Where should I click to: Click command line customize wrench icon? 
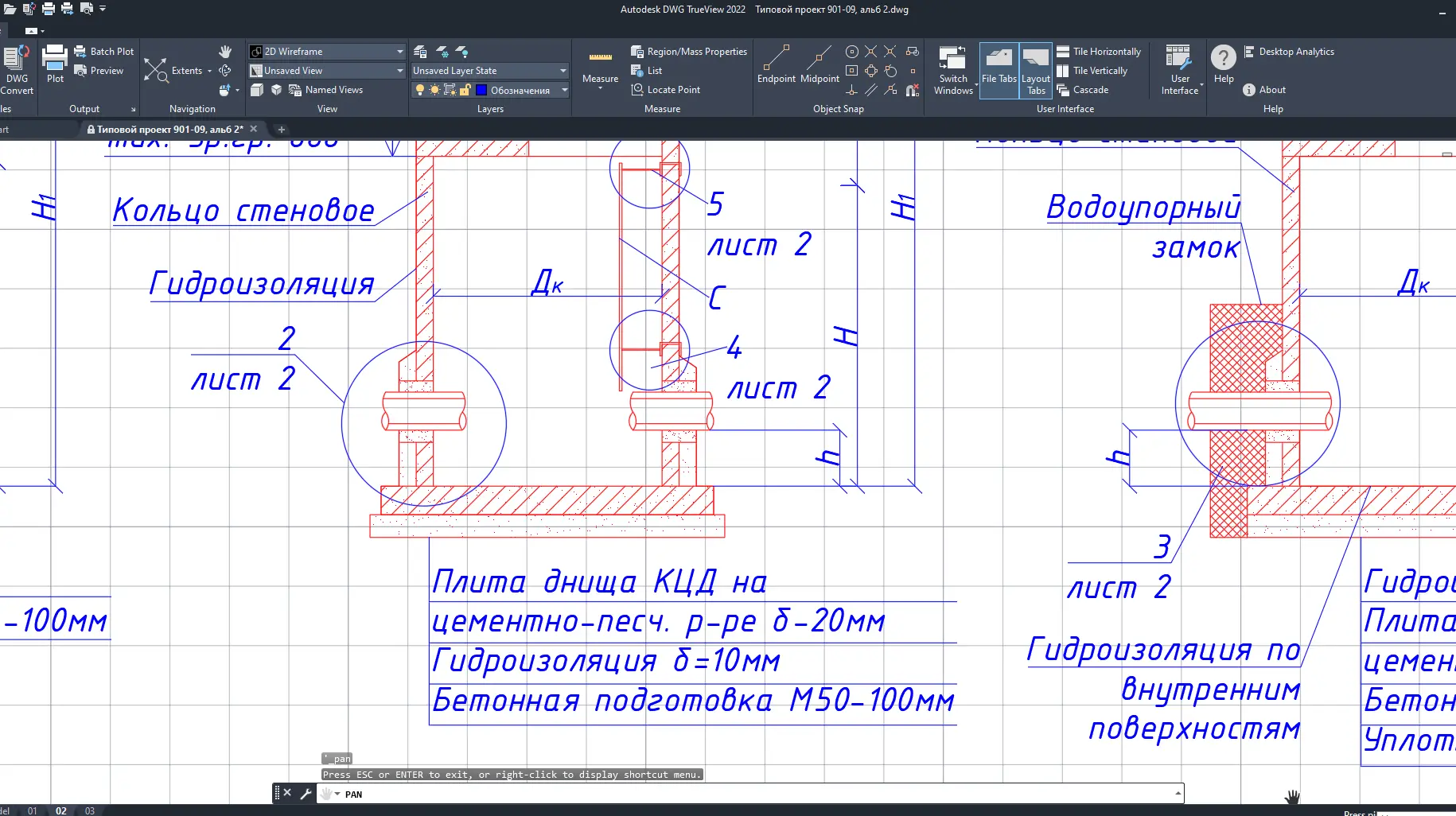(306, 793)
